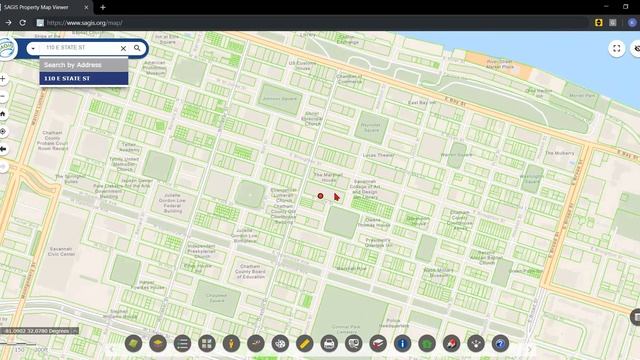Go back to previous map extent
Image resolution: width=640 pixels, height=360 pixels.
3,149
